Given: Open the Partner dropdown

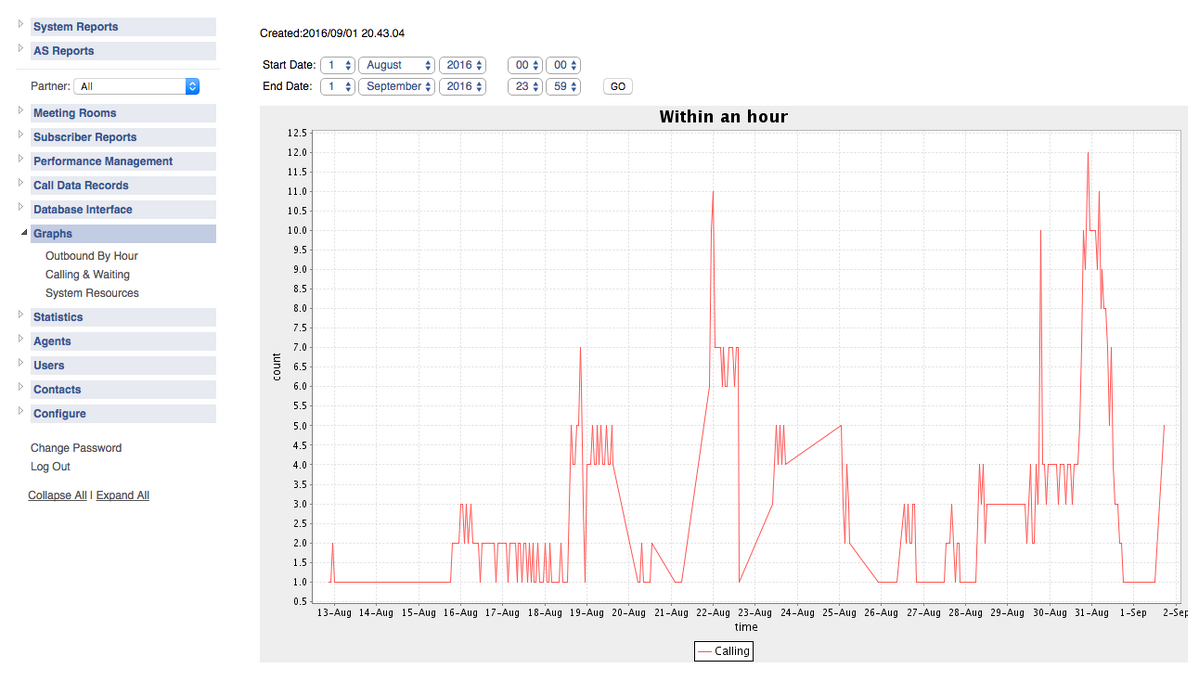Looking at the screenshot, I should [x=137, y=86].
